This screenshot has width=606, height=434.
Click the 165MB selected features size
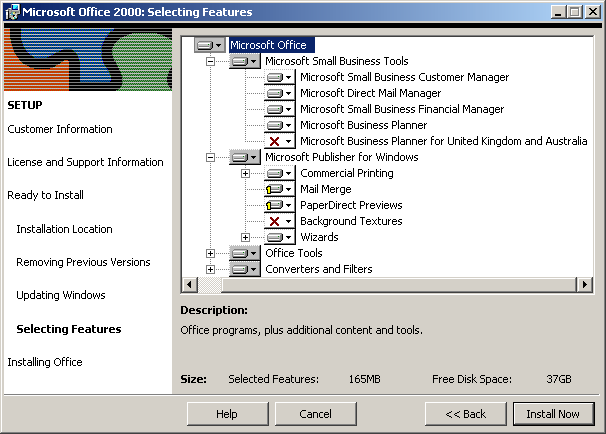coord(364,379)
